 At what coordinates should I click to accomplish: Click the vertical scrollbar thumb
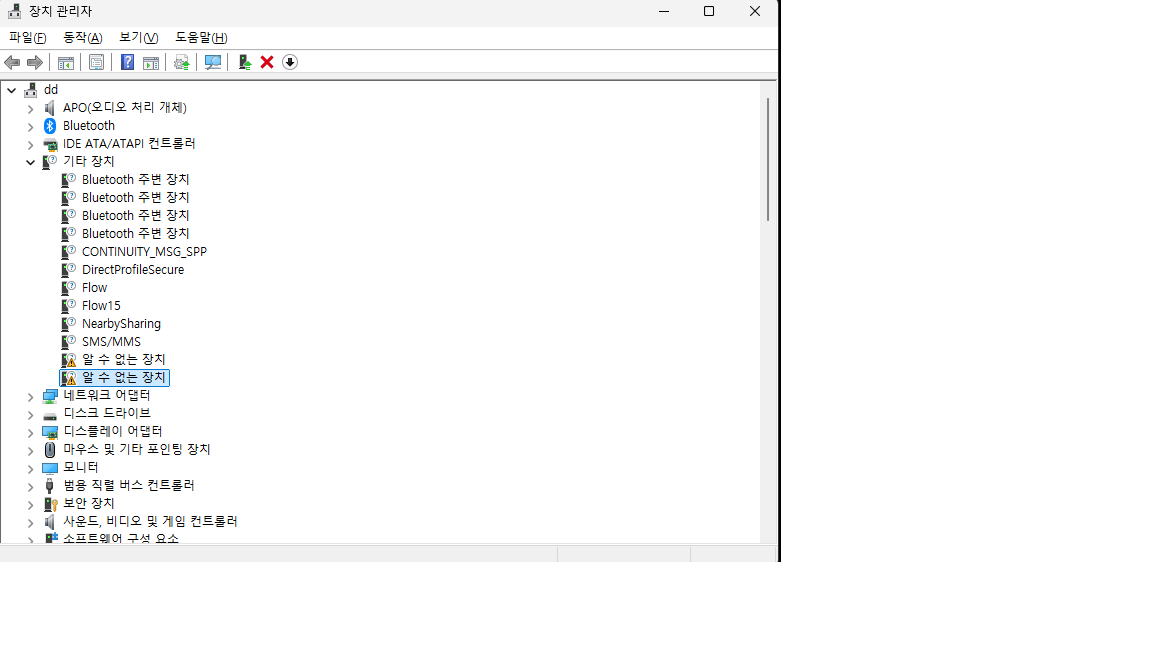click(x=768, y=160)
